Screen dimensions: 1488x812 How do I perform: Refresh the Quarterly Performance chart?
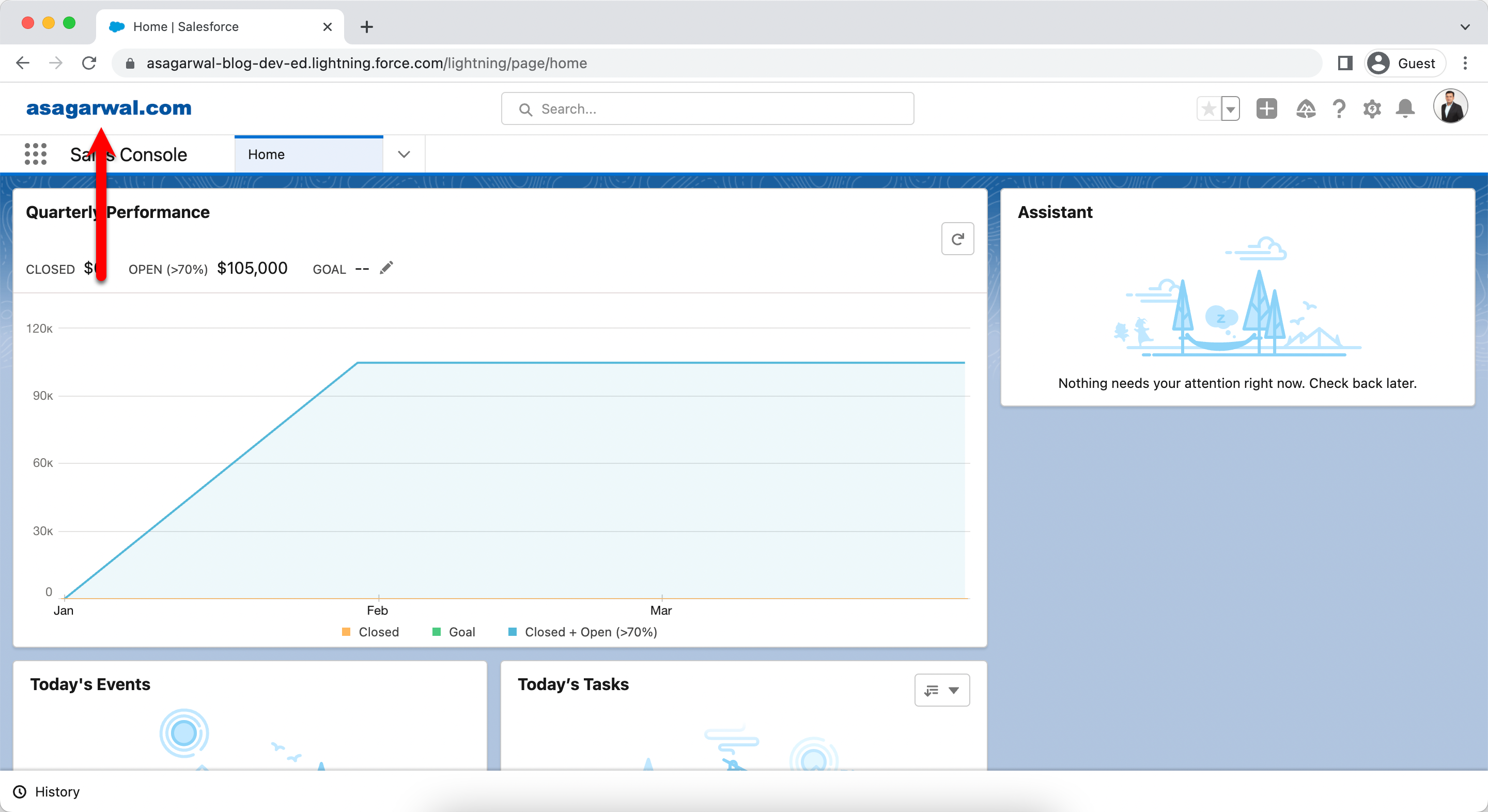958,239
